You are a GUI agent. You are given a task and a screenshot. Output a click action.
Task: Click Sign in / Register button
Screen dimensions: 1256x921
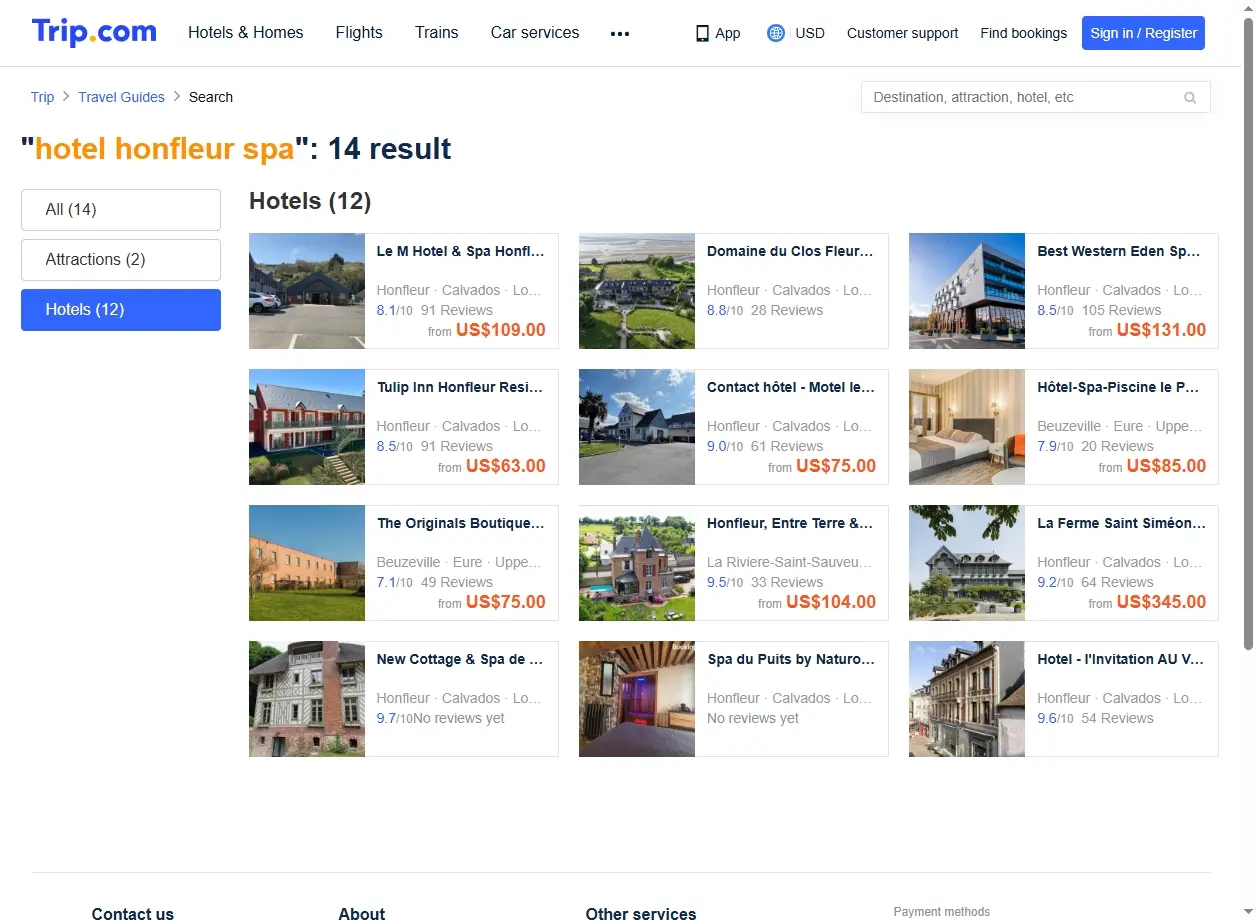click(x=1143, y=33)
